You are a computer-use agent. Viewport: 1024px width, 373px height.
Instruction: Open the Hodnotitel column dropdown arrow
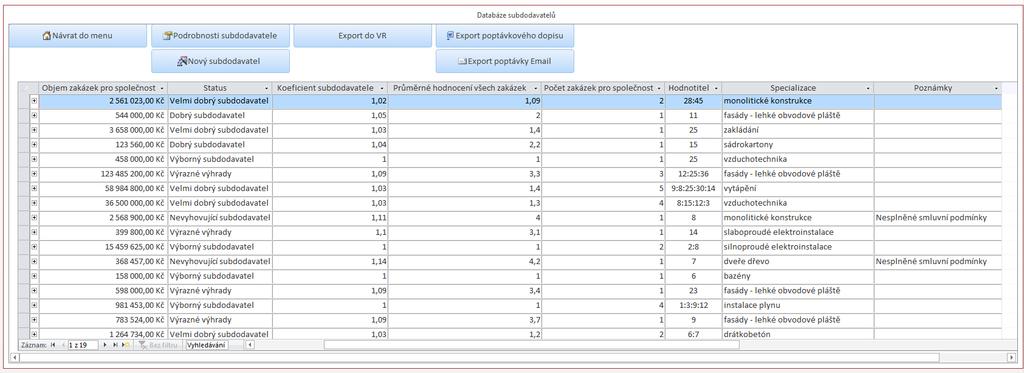[x=716, y=88]
